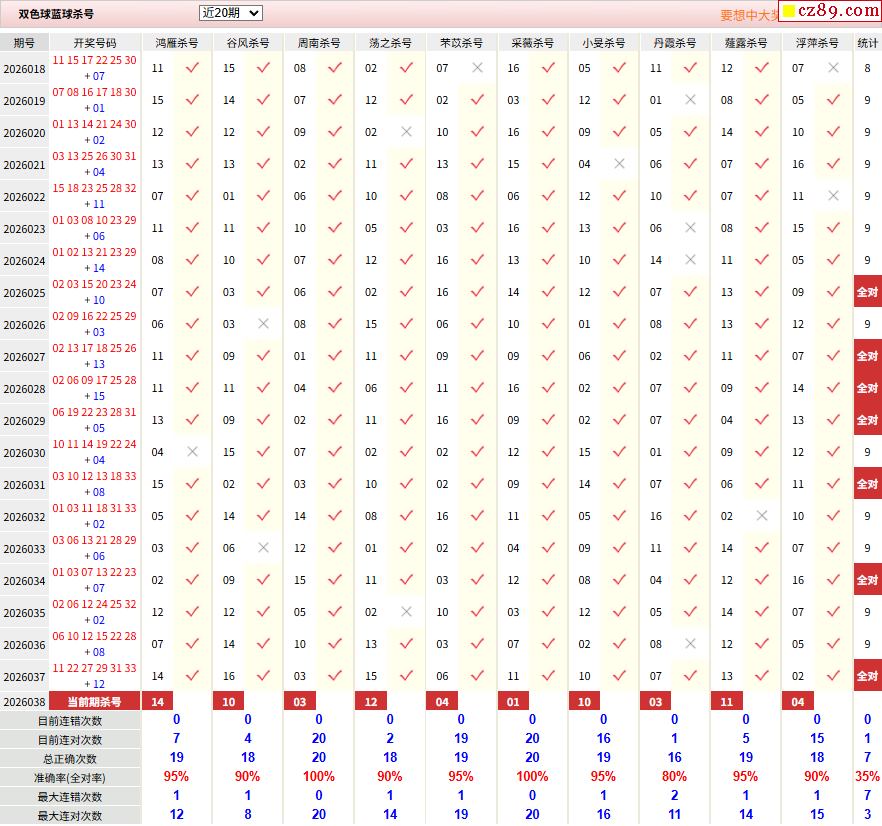Click the 全对 badge for issue 2026037

pos(867,676)
